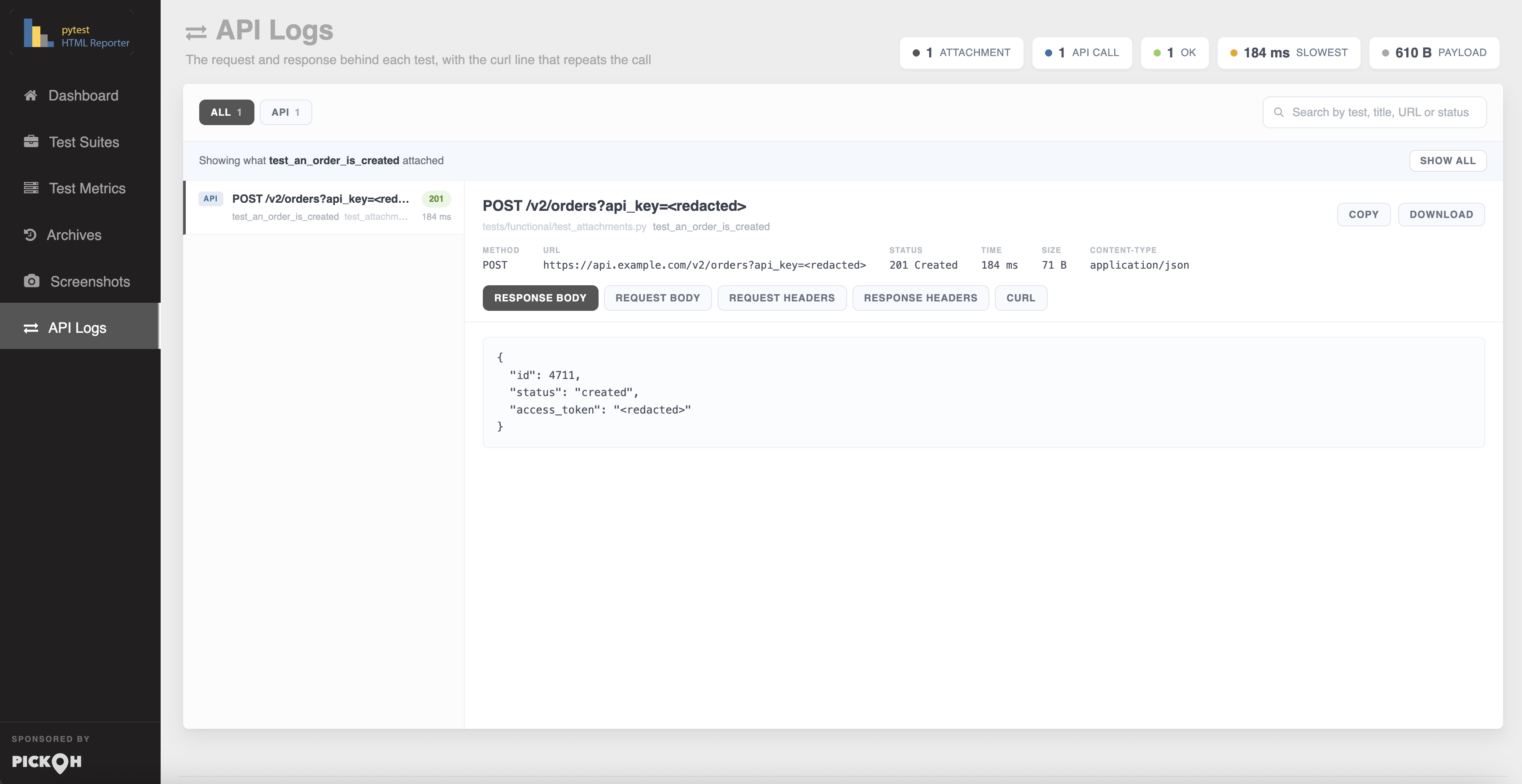Viewport: 1522px width, 784px height.
Task: Select the ALL filter chip
Action: pyautogui.click(x=226, y=112)
